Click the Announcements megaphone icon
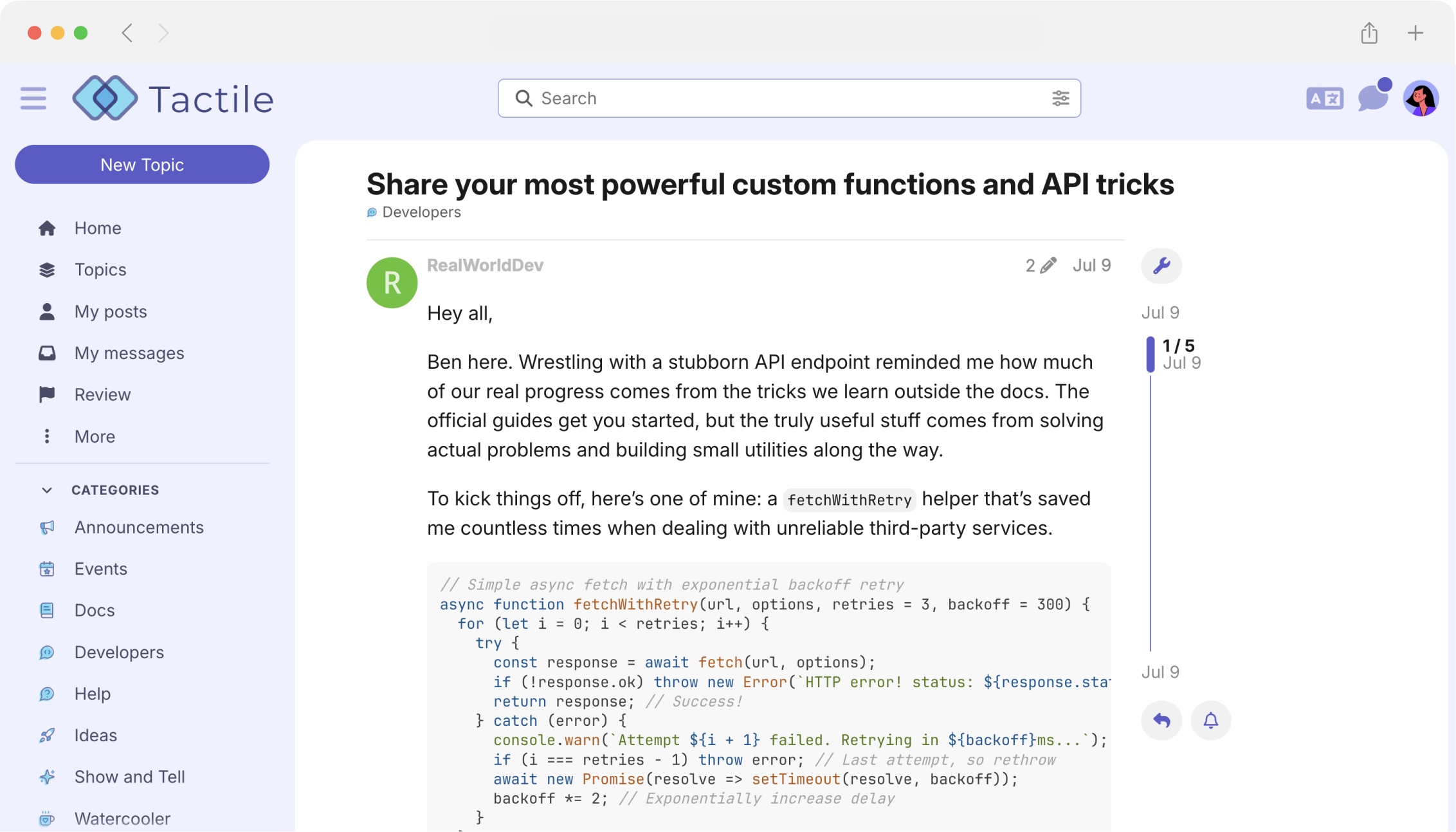 (x=47, y=527)
